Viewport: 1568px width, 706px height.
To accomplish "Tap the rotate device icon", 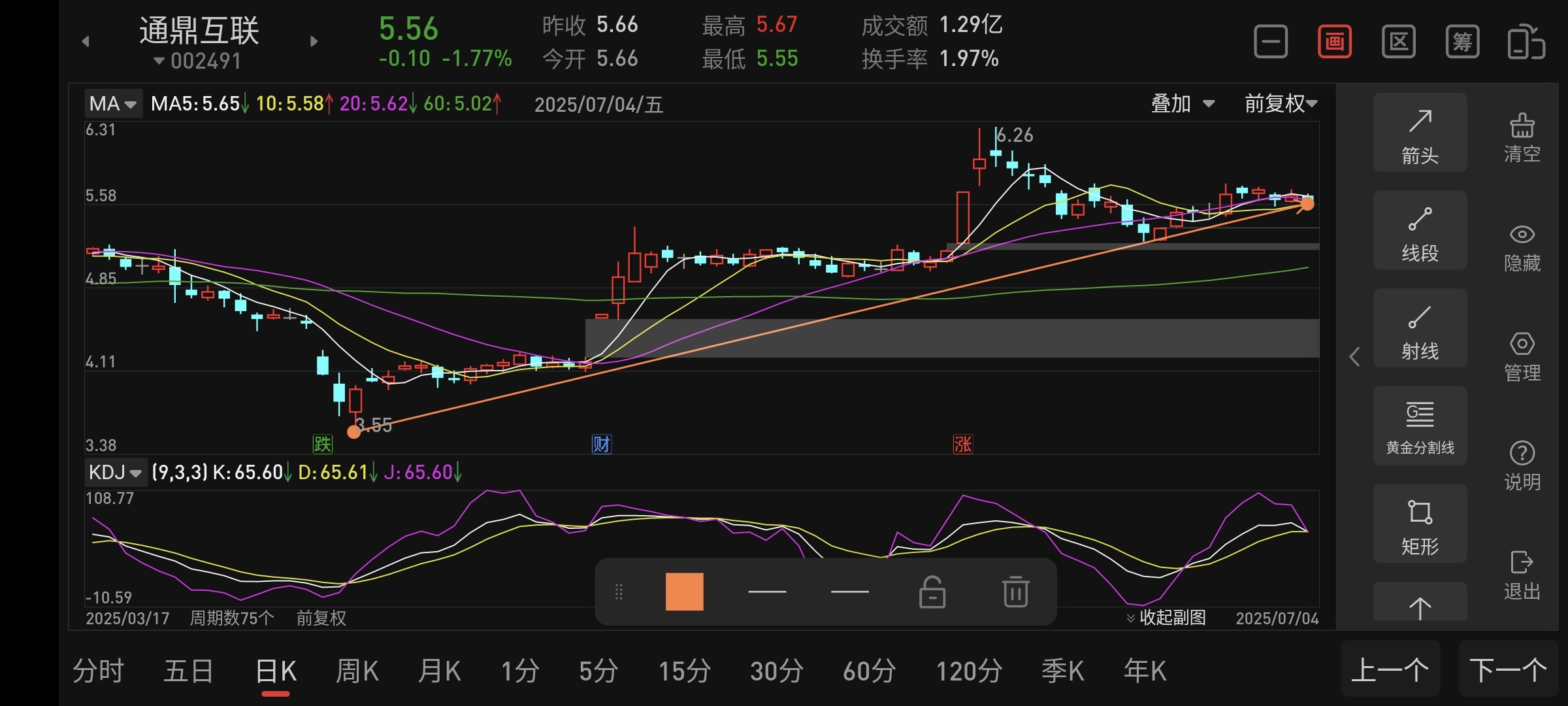I will [x=1526, y=42].
